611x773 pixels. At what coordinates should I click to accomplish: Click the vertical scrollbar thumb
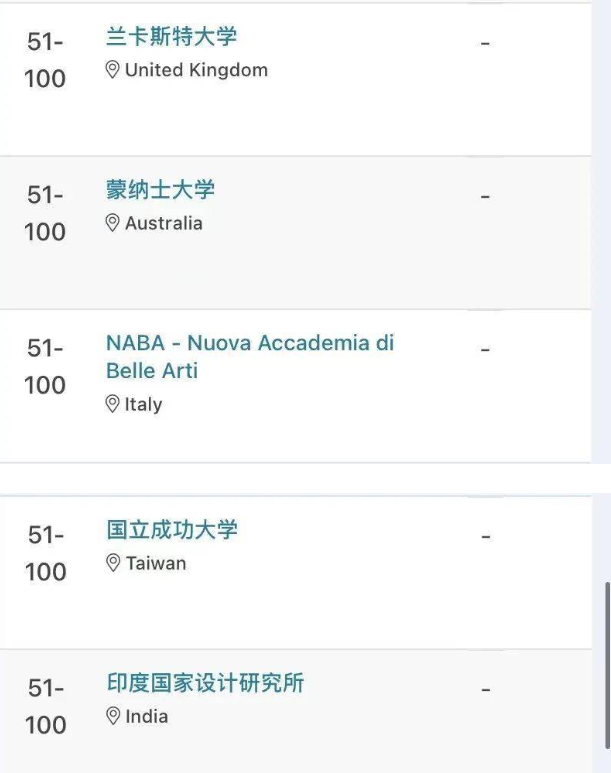pyautogui.click(x=608, y=666)
